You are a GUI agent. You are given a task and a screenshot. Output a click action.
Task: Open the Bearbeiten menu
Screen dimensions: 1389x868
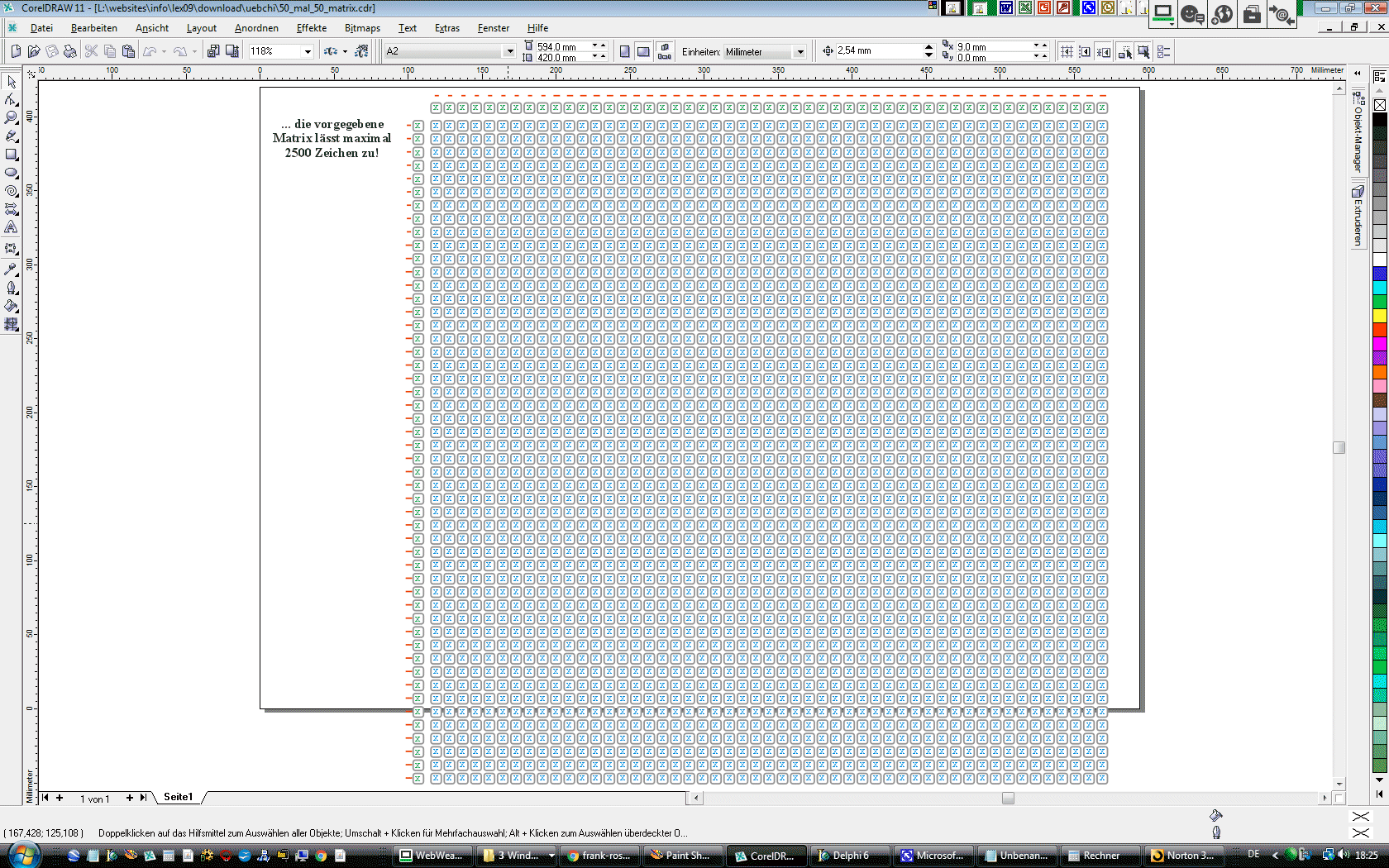click(94, 28)
